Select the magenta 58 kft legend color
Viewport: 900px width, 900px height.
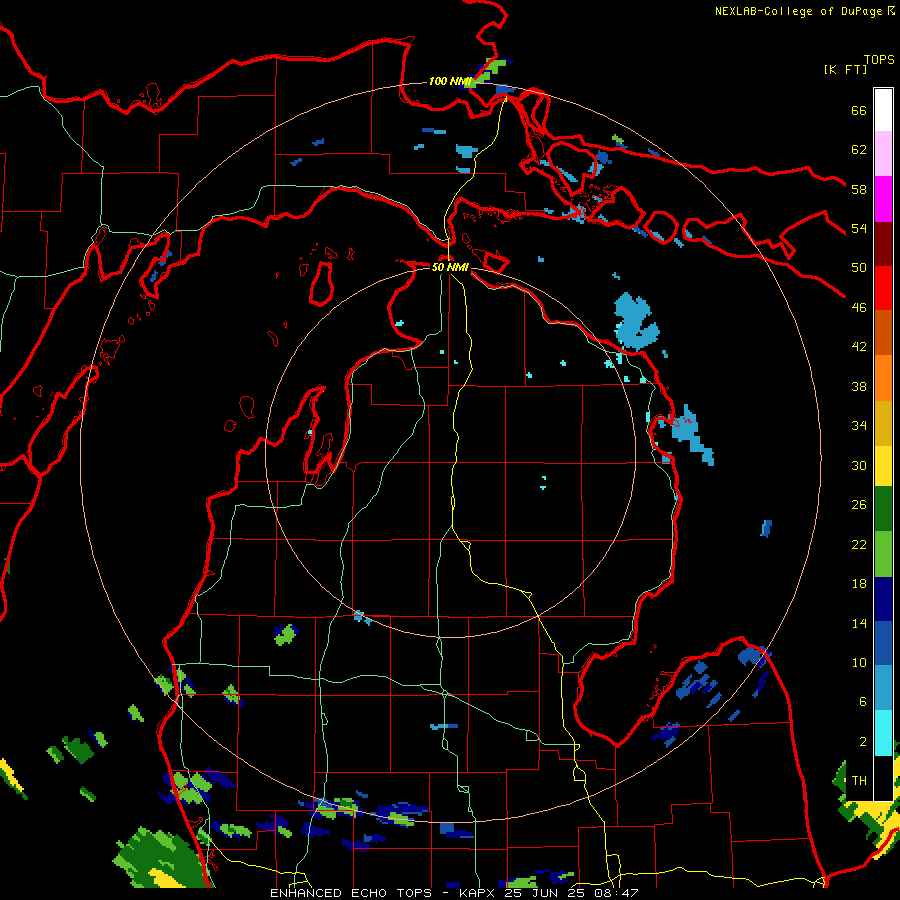pyautogui.click(x=883, y=199)
